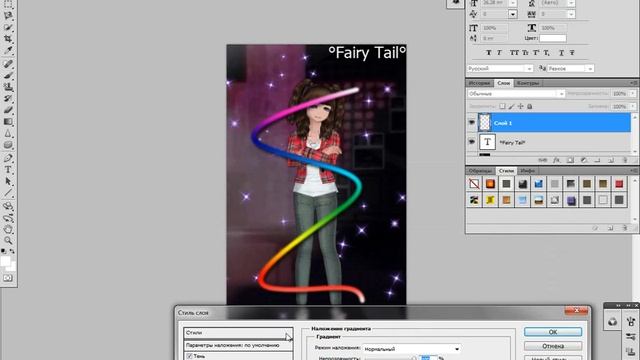Select the Path Selection tool

tap(8, 182)
